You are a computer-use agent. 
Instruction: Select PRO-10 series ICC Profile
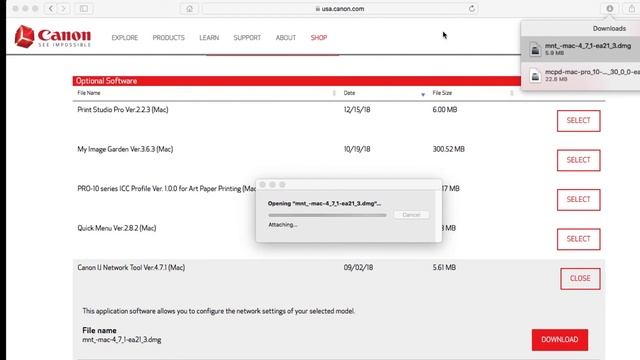(578, 200)
